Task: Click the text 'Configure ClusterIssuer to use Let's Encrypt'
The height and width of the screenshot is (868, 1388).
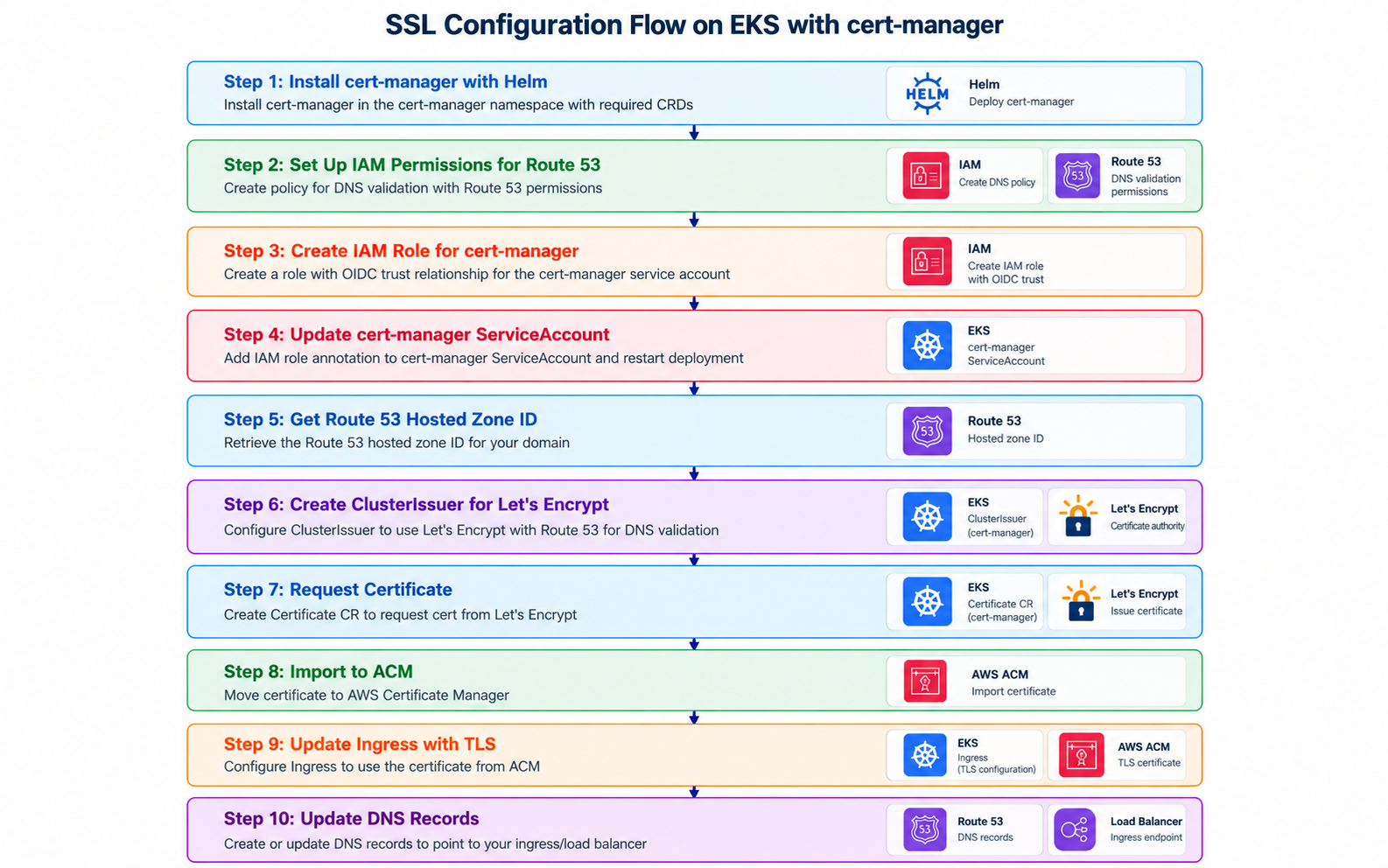Action: click(472, 530)
